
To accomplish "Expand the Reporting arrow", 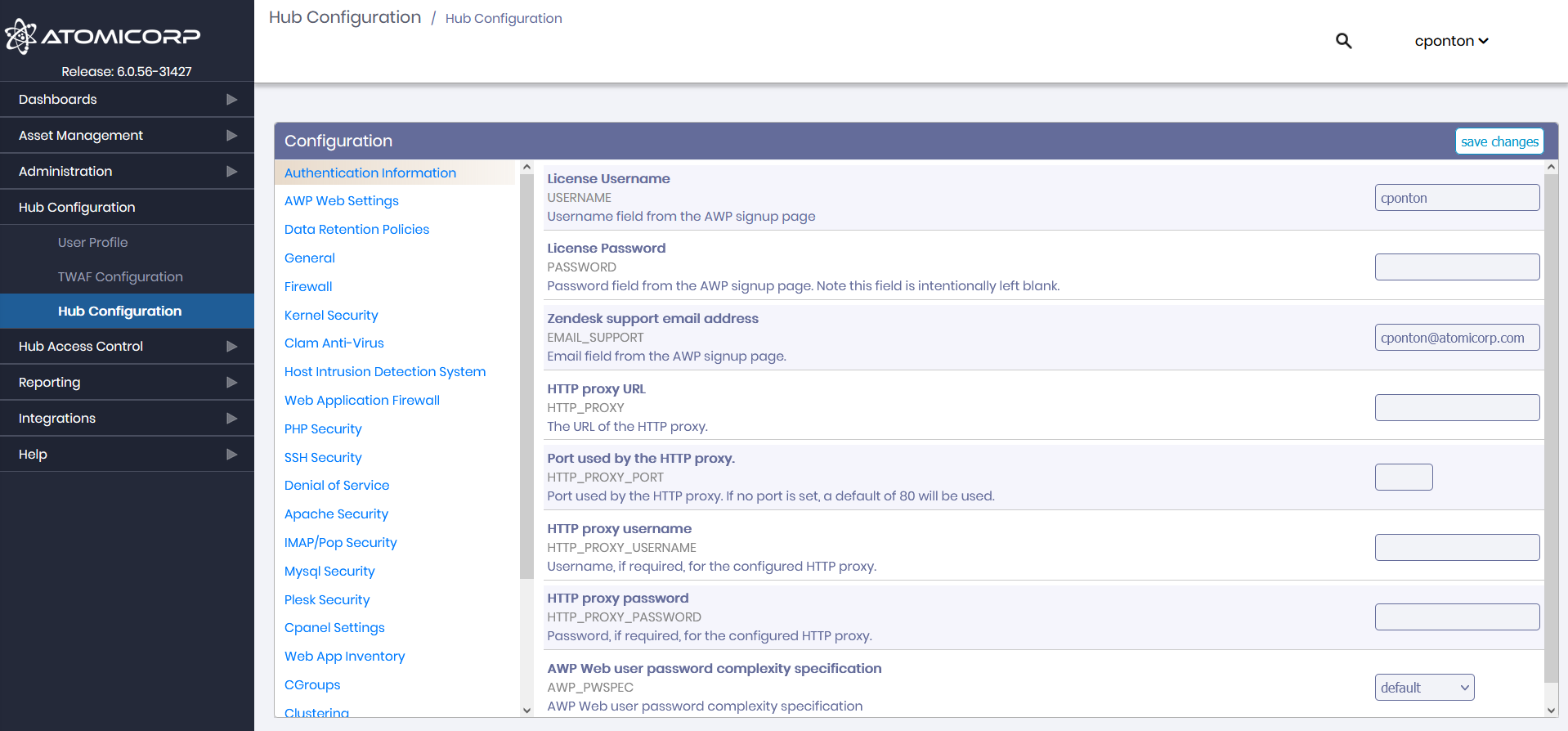I will 231,383.
